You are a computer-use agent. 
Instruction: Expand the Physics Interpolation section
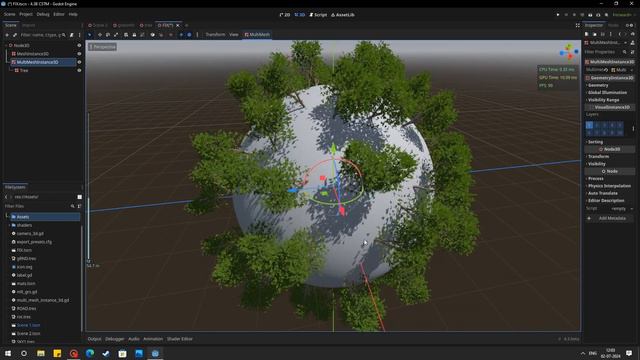coord(610,186)
